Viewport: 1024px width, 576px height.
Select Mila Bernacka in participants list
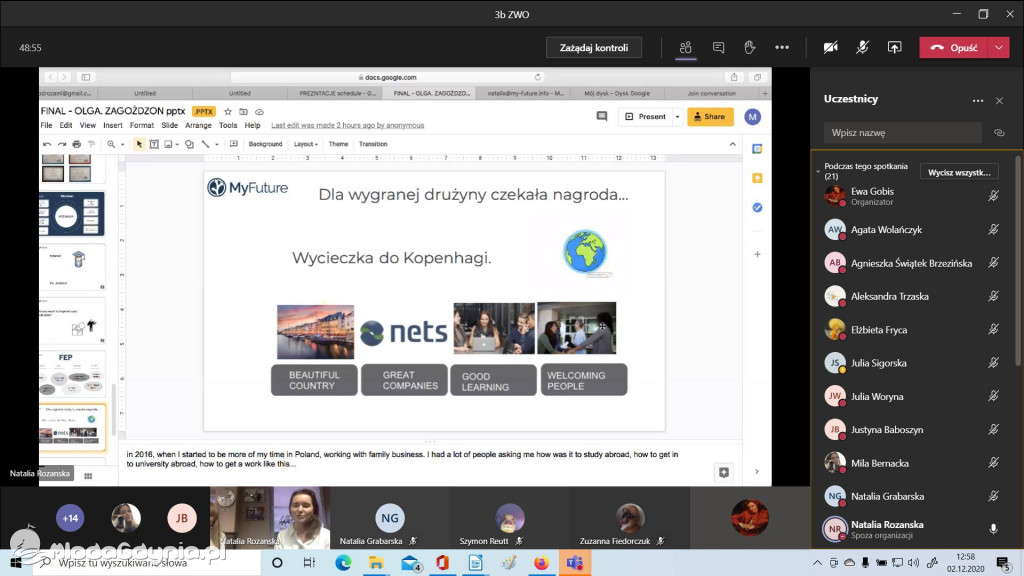pyautogui.click(x=879, y=463)
